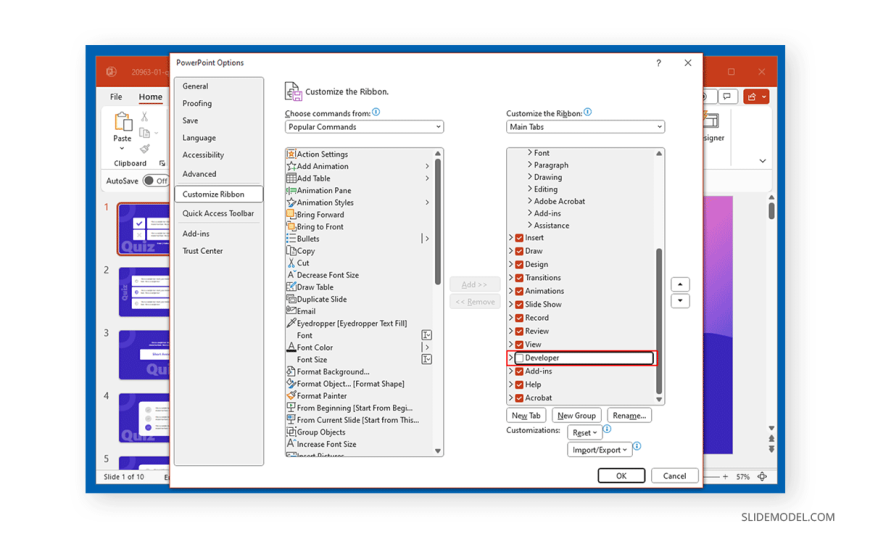
Task: Click the New Group button
Action: click(576, 415)
